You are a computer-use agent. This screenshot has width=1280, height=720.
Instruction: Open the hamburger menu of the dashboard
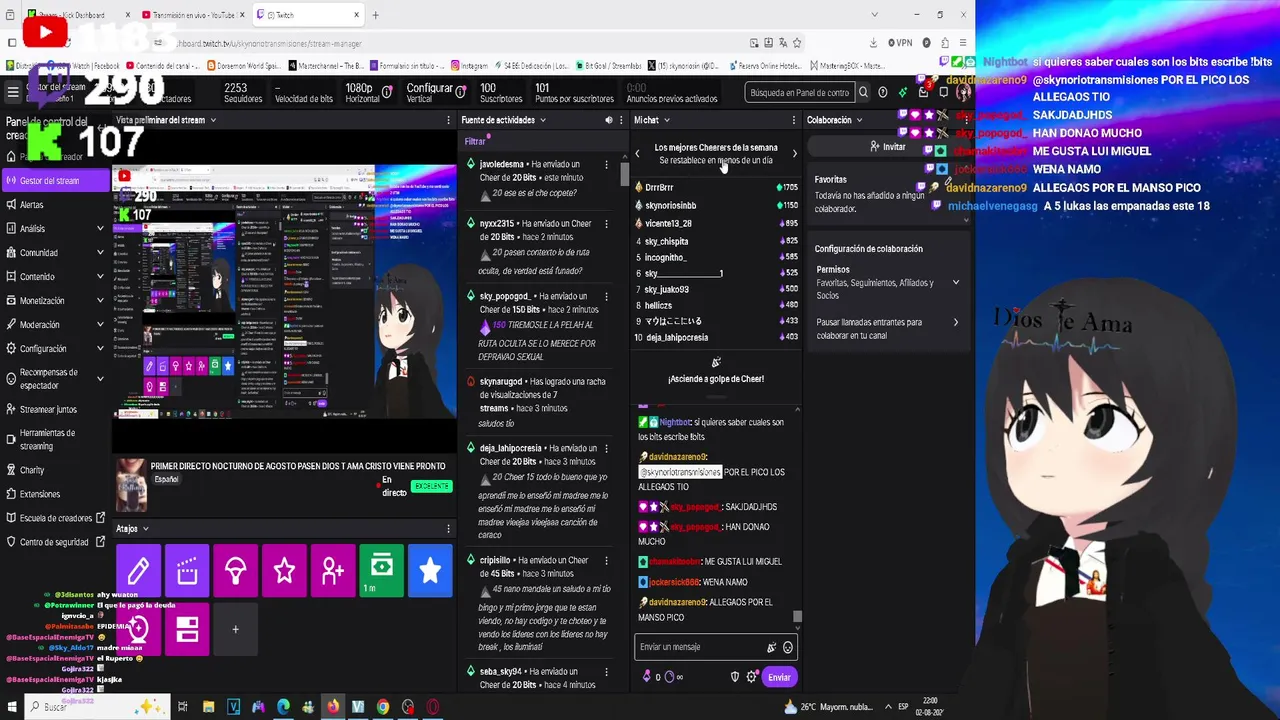point(12,92)
